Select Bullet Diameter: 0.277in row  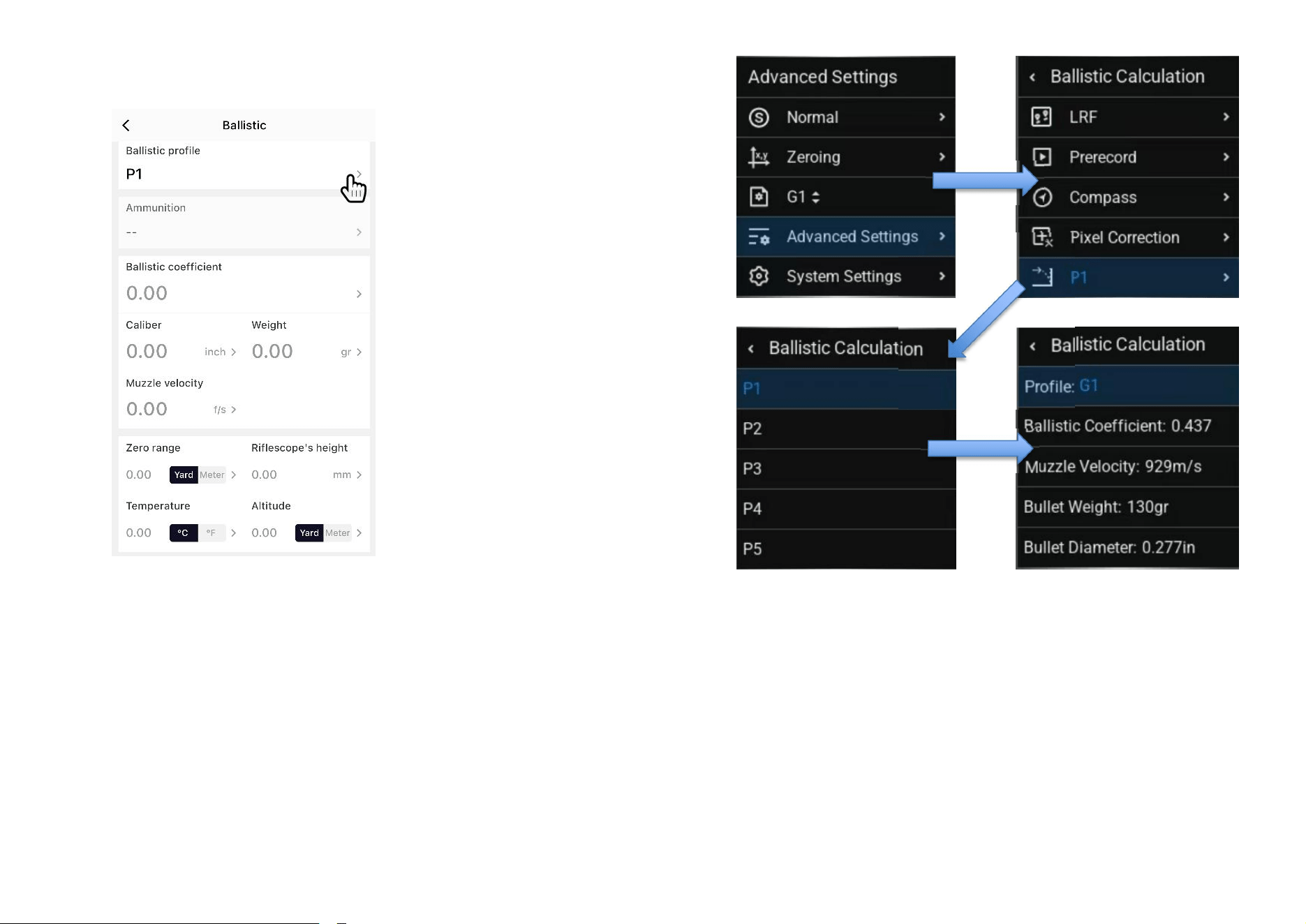coord(1128,547)
